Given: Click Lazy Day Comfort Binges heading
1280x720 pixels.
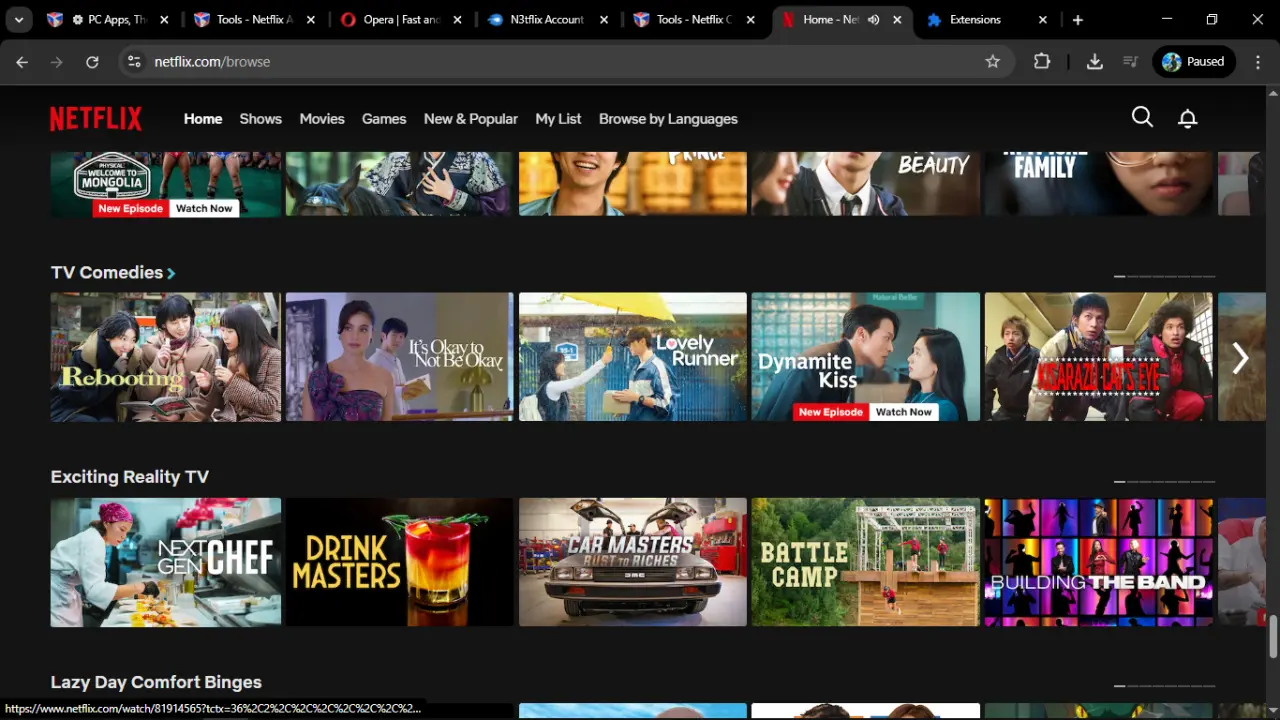Looking at the screenshot, I should pyautogui.click(x=156, y=682).
